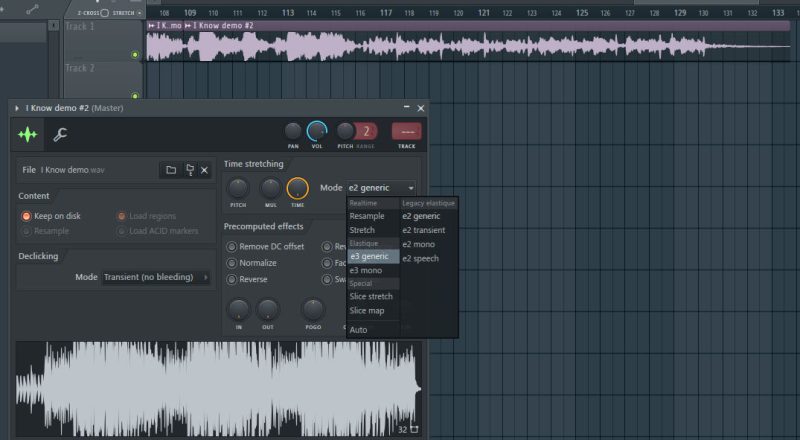The height and width of the screenshot is (440, 800).
Task: Click the icon beside 32 on the waveform preview
Action: point(414,429)
